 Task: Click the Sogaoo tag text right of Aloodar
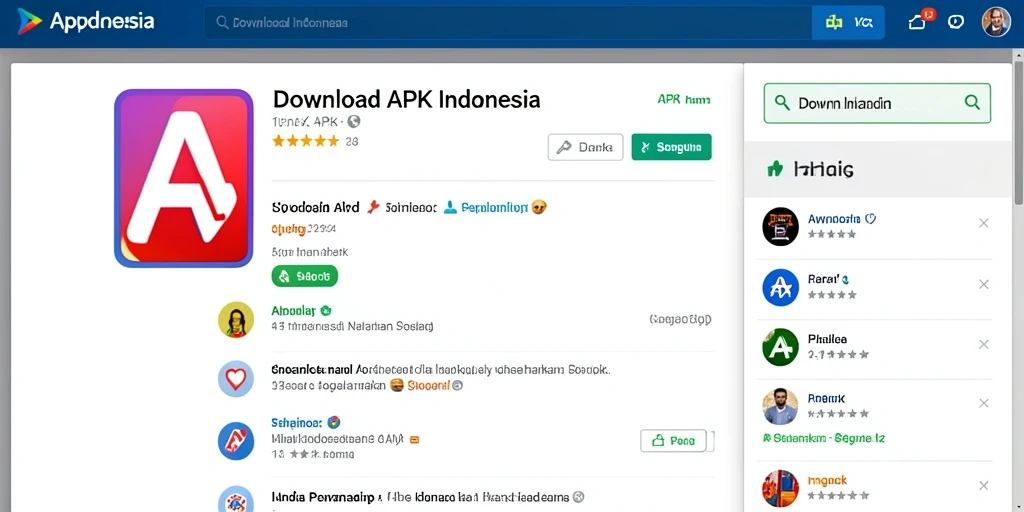tap(680, 319)
